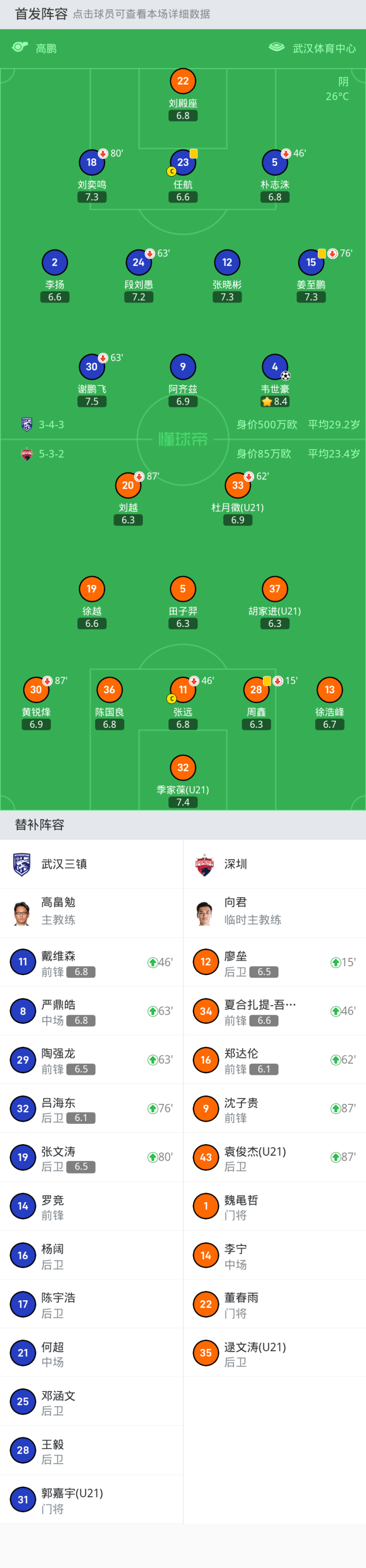Click 任航's captain number 23 badge

coord(183,162)
